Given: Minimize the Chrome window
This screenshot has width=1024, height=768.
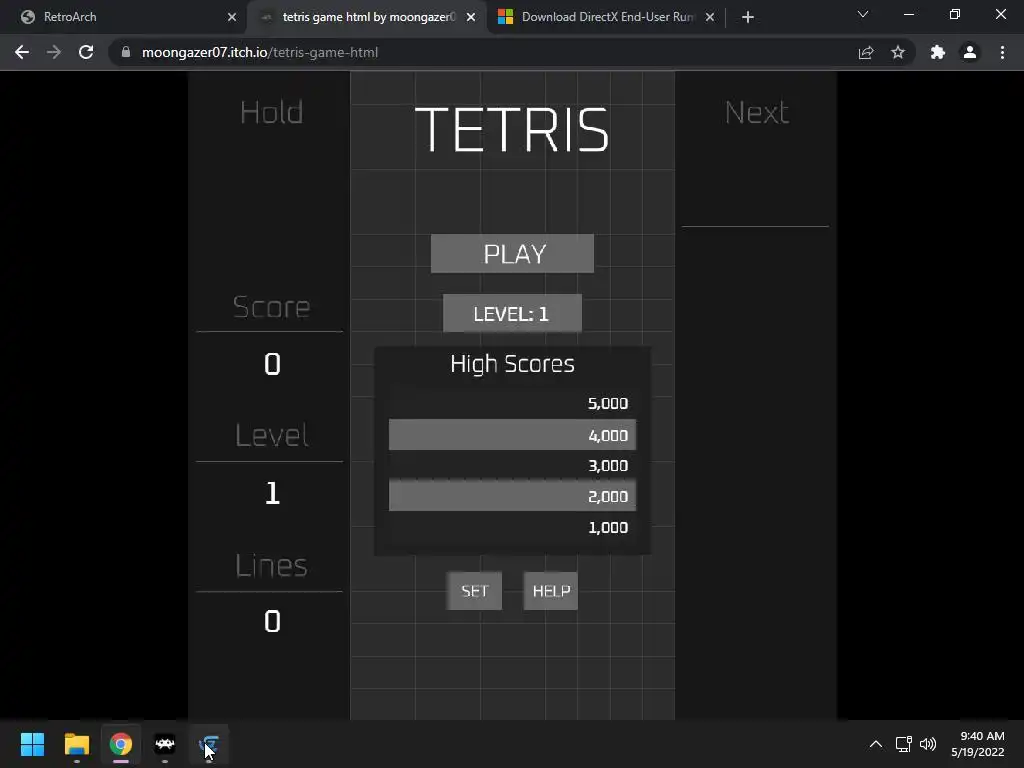Looking at the screenshot, I should click(x=908, y=14).
